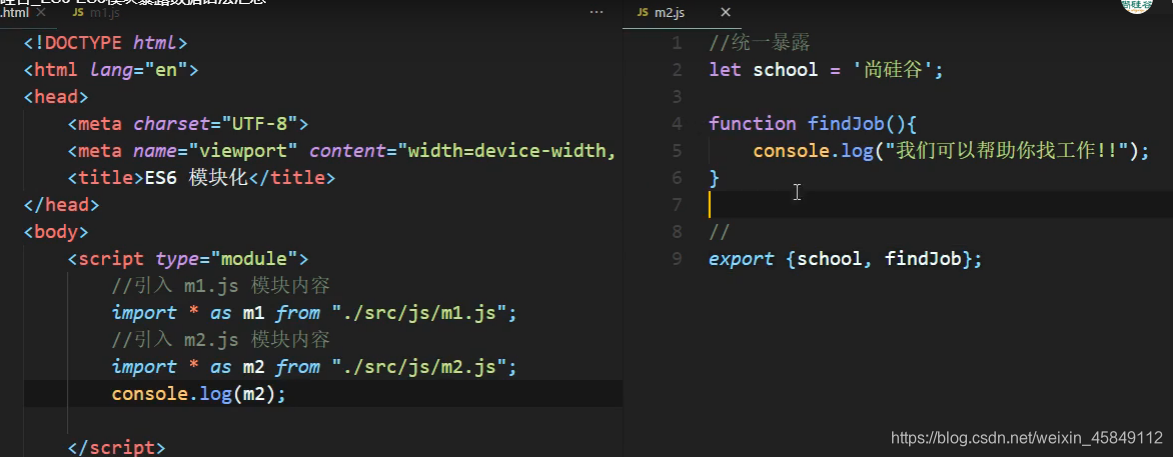
Task: Click the closing </script> tag
Action: coord(116,447)
